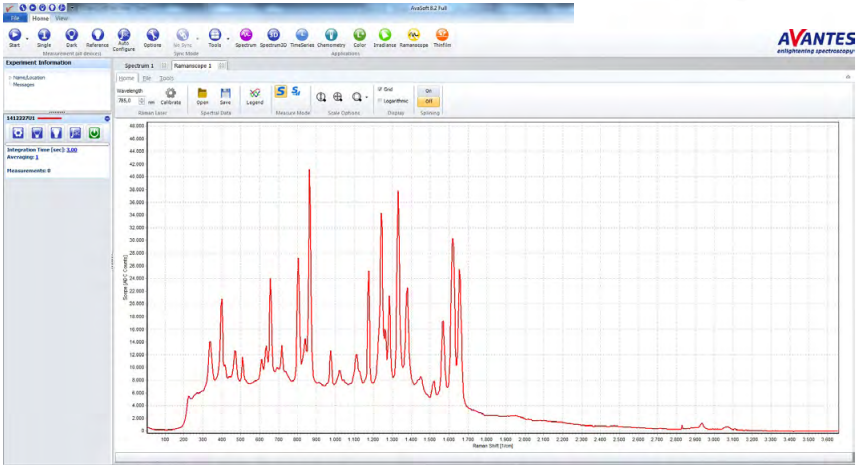Save a Dark measurement
This screenshot has width=867, height=467.
click(72, 38)
